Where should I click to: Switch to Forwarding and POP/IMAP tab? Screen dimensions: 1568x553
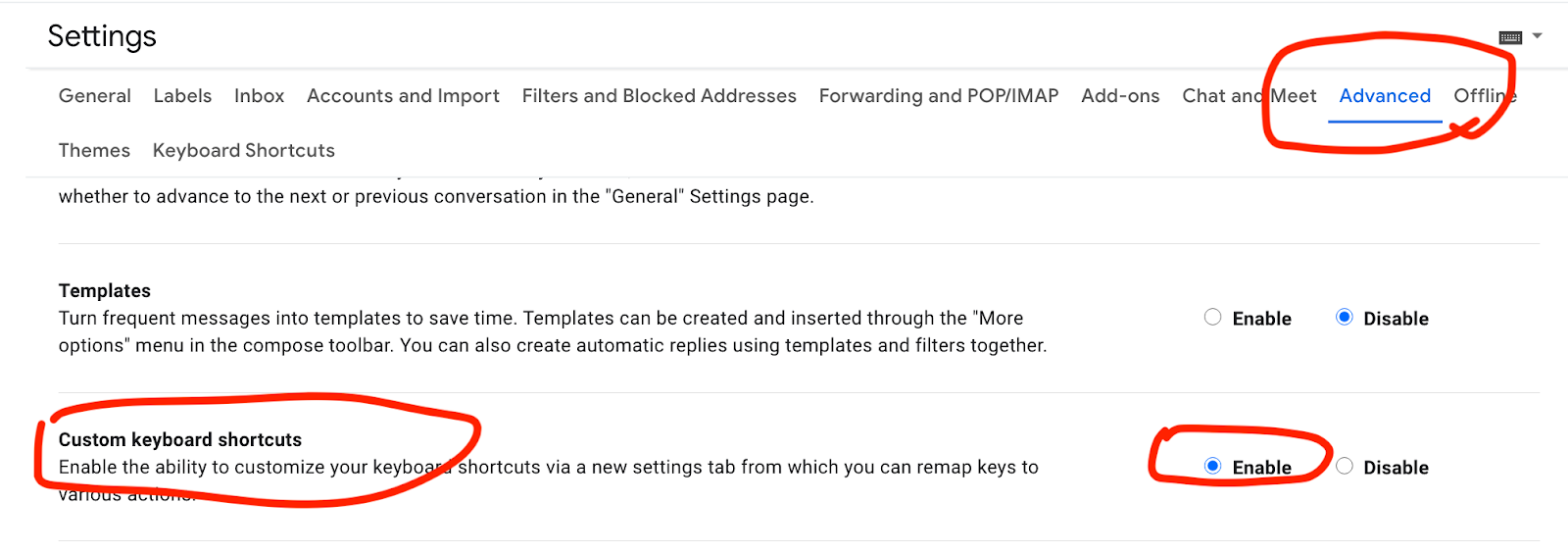(x=939, y=96)
